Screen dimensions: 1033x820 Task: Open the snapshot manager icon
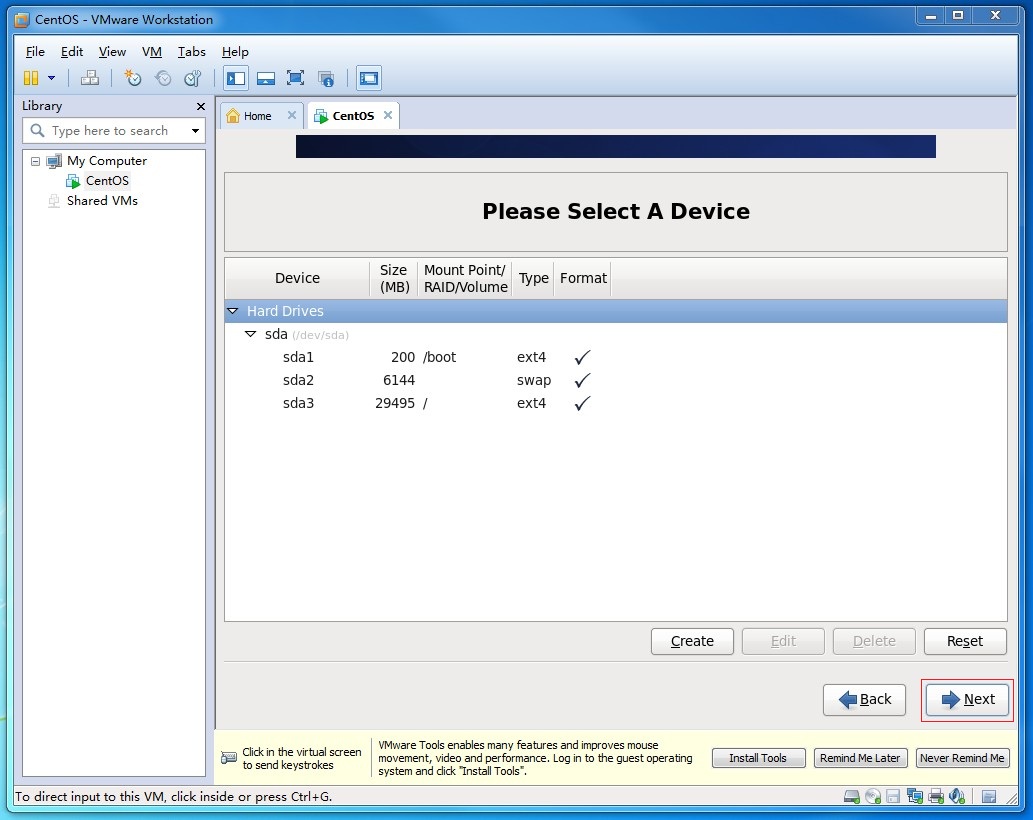192,78
